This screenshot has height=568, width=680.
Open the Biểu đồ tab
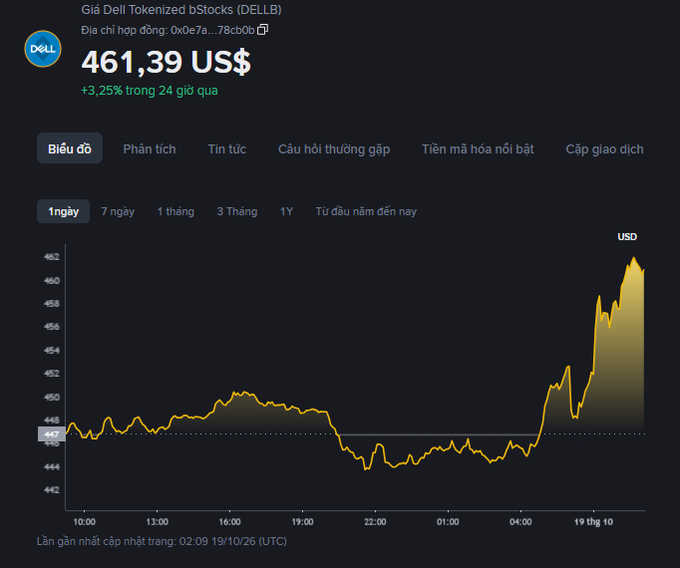point(69,149)
